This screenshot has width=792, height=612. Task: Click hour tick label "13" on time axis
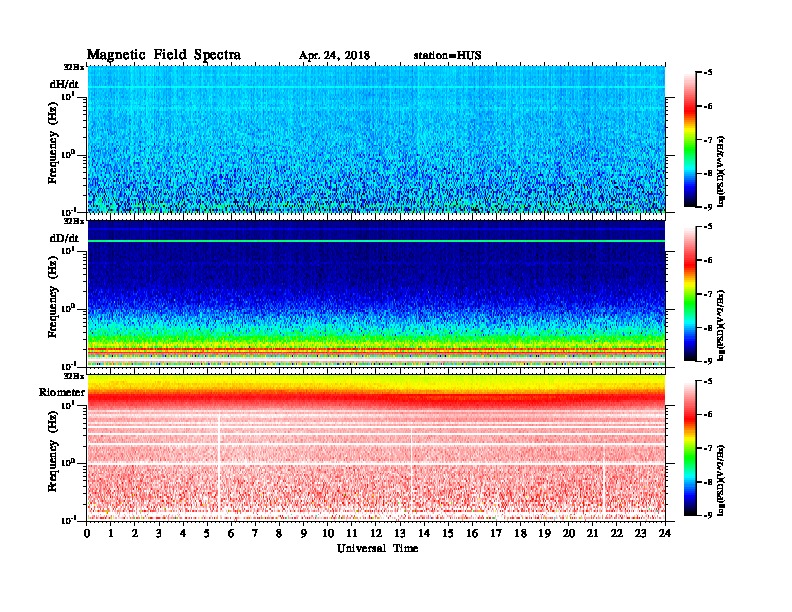coord(400,533)
